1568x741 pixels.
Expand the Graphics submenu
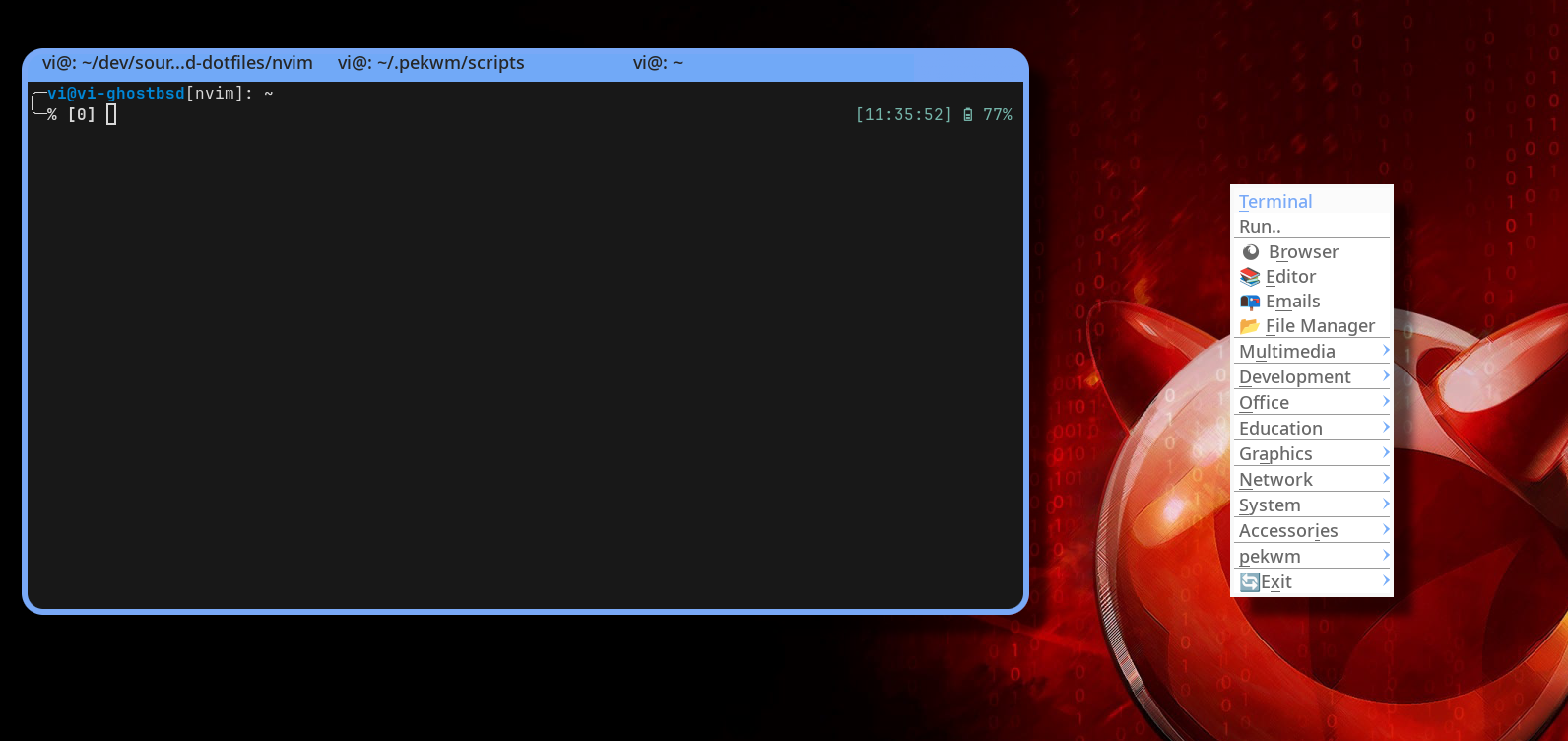pyautogui.click(x=1275, y=454)
